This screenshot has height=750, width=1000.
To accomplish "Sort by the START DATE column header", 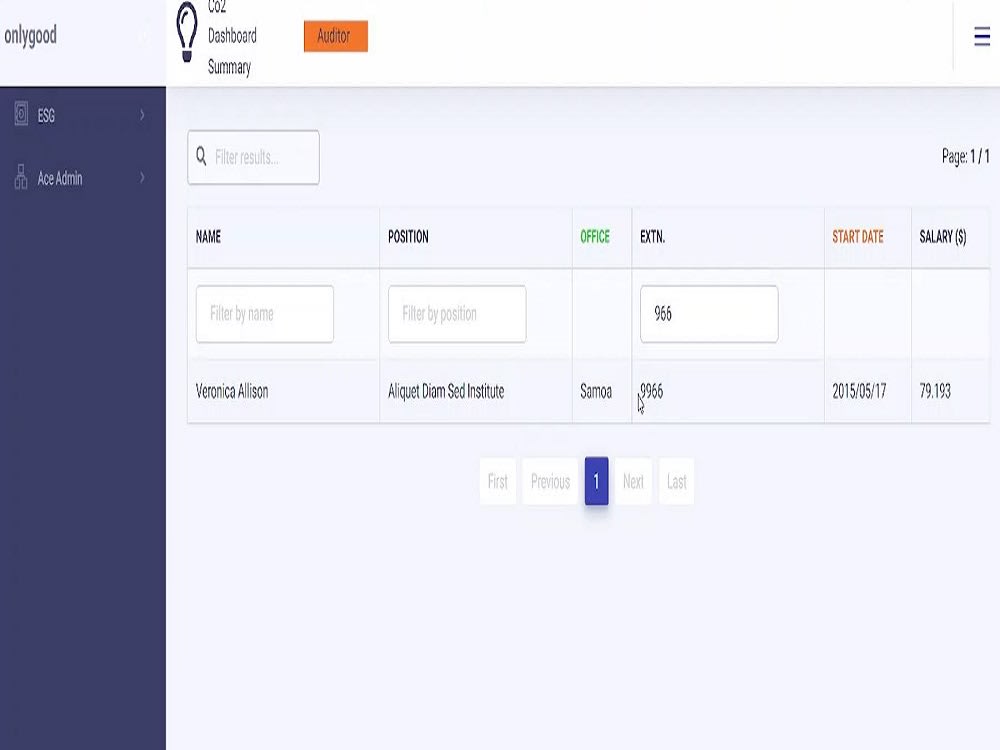I will tap(858, 237).
